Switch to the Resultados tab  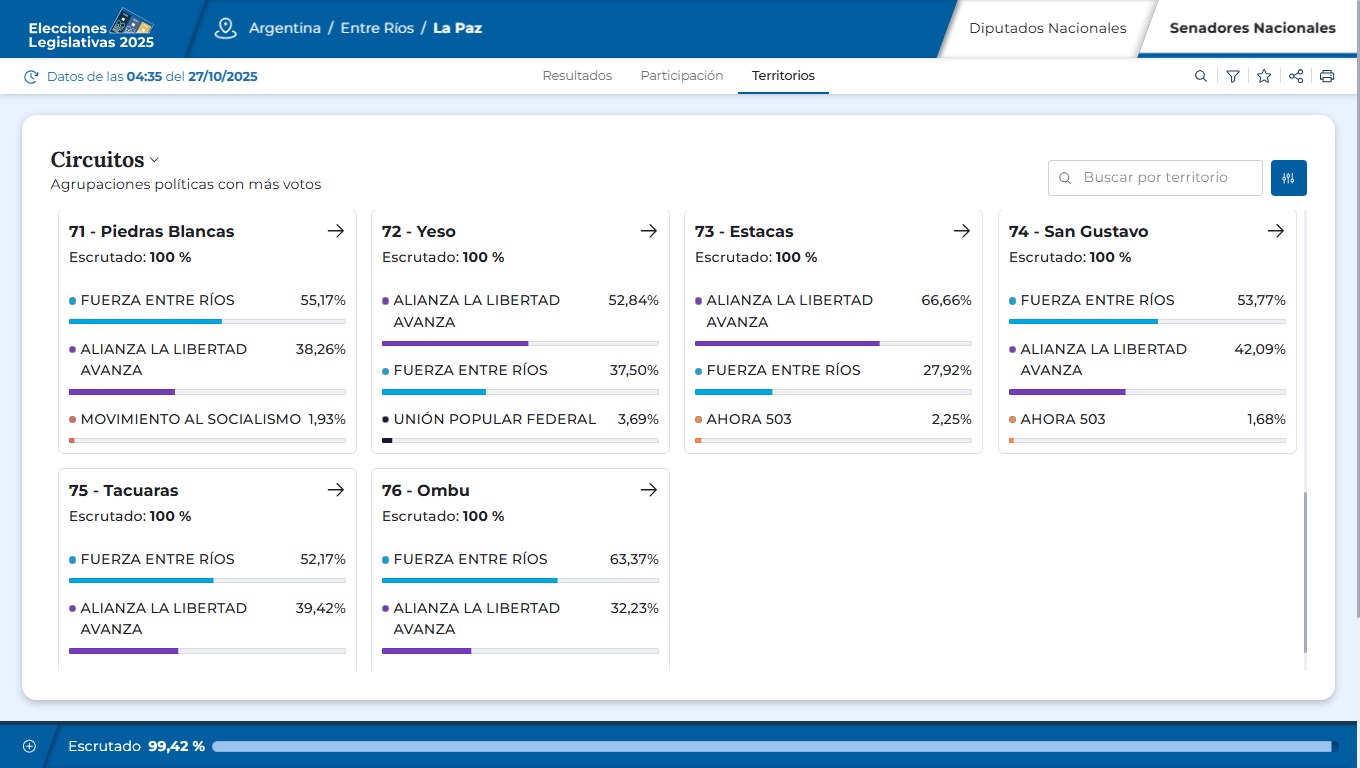577,76
